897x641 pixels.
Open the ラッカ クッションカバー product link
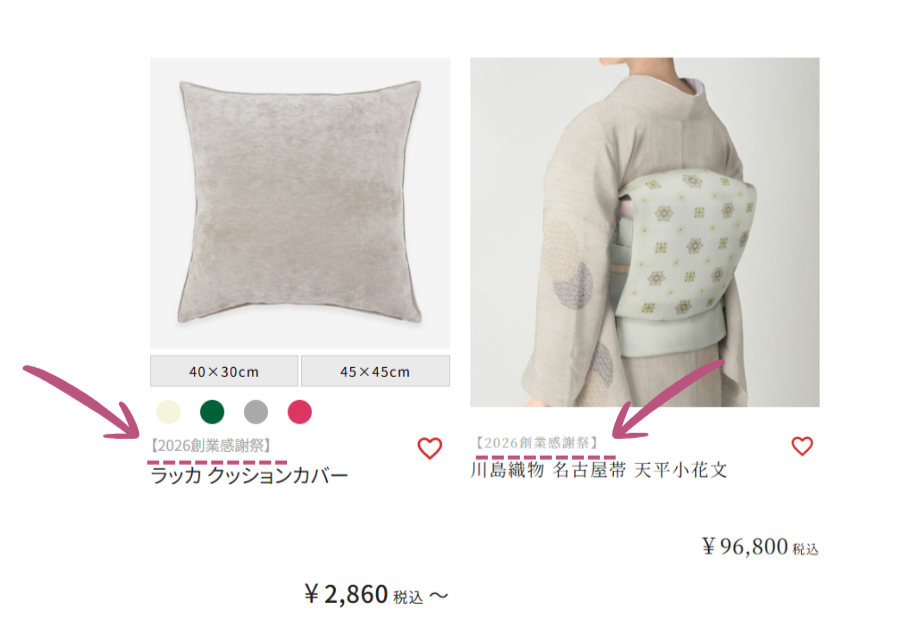point(249,475)
